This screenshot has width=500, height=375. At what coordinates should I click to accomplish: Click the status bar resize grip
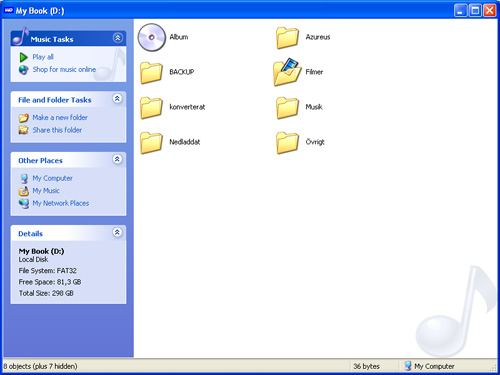(493, 368)
